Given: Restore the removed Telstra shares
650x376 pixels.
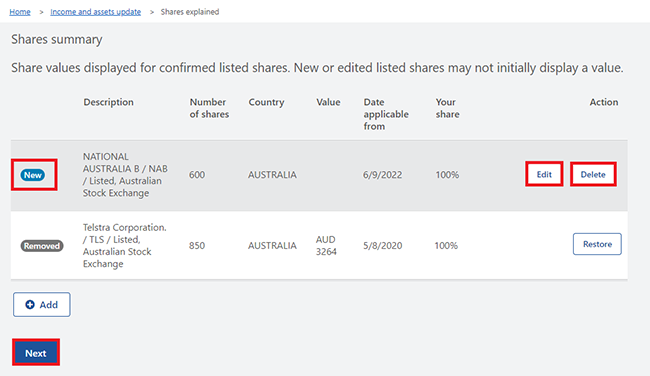Looking at the screenshot, I should point(597,244).
